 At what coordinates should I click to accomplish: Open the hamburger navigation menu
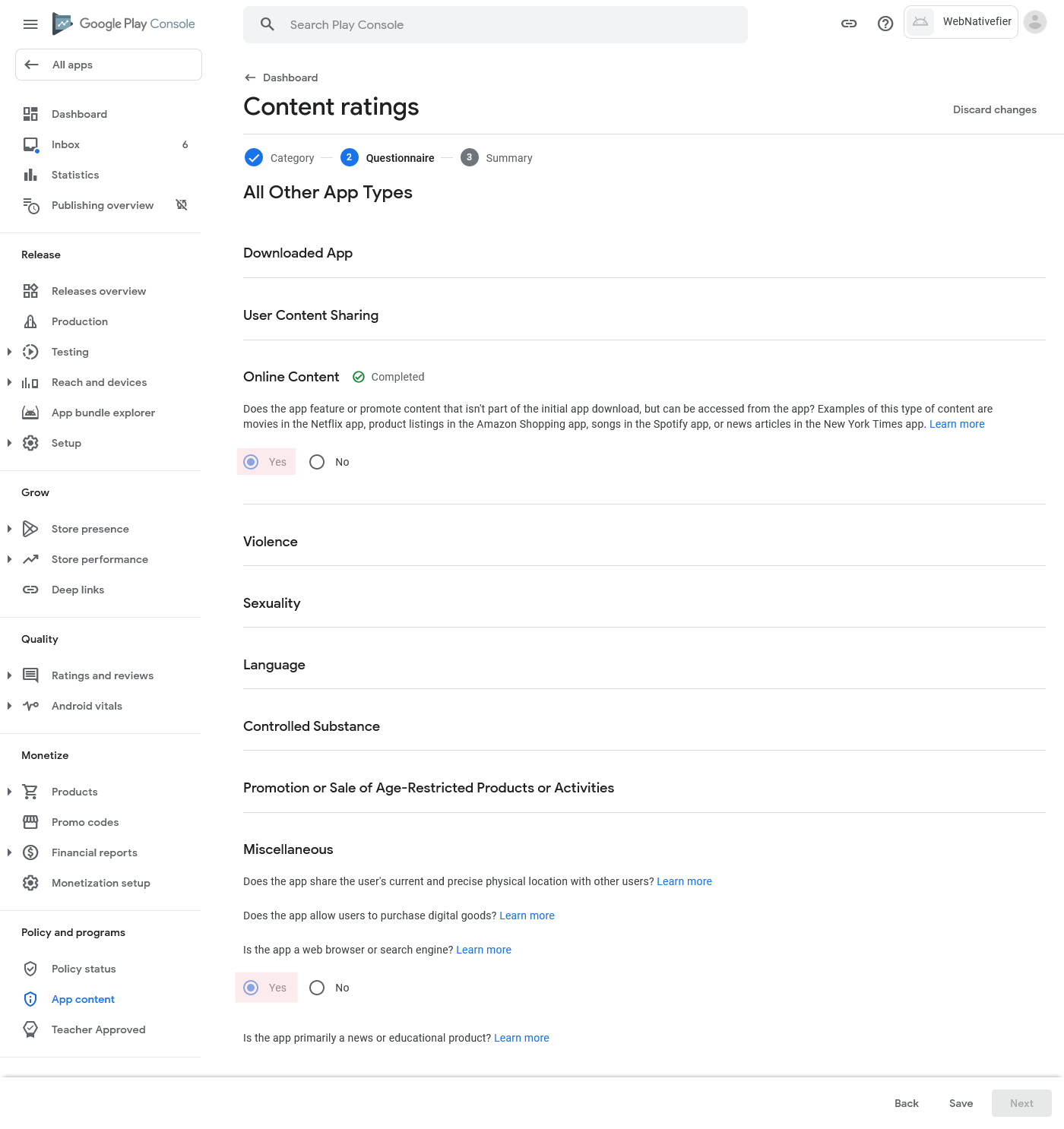[30, 24]
